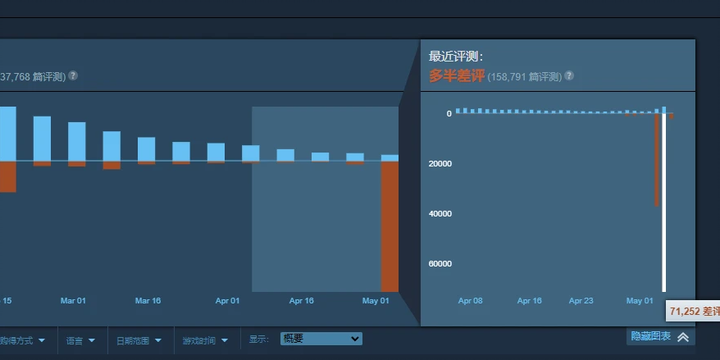
Task: Click the 隐藏图表 text to collapse graphs
Action: click(x=651, y=337)
